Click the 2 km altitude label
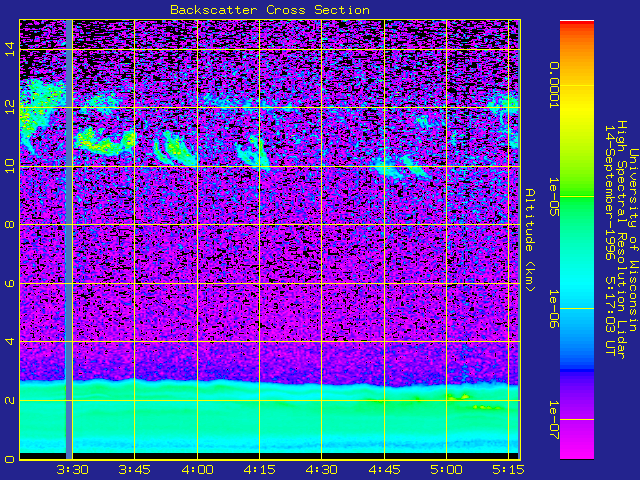 pyautogui.click(x=10, y=400)
